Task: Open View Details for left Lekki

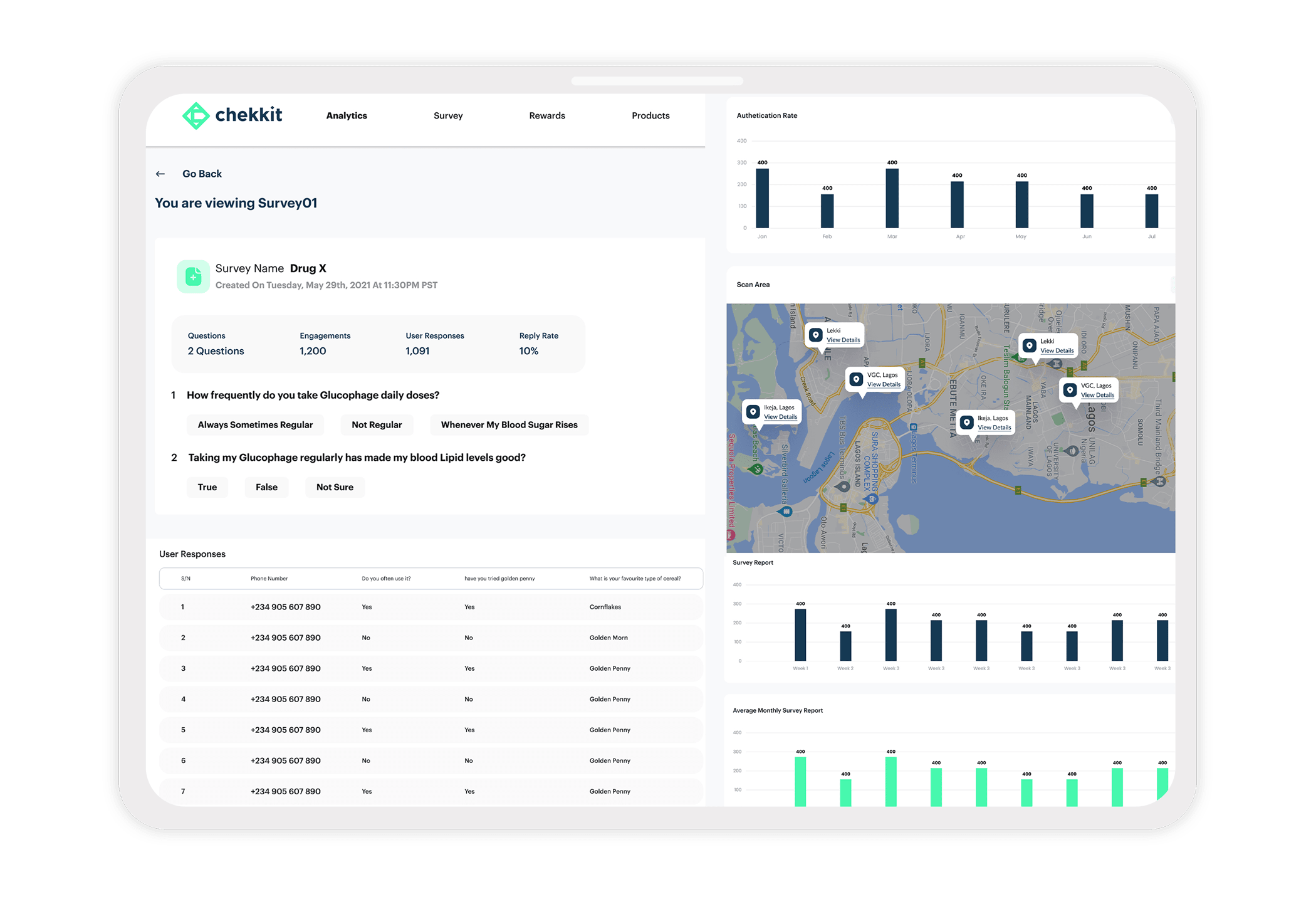Action: click(843, 340)
